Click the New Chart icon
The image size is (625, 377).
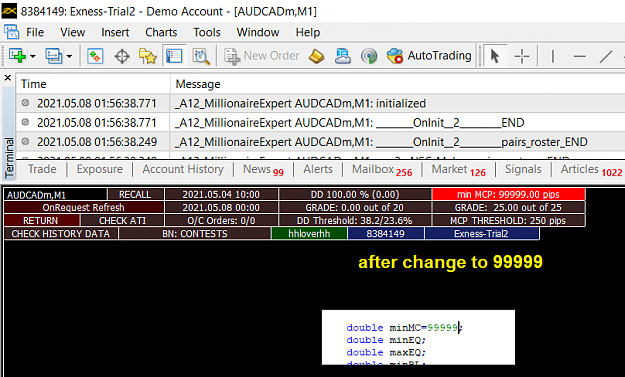tap(17, 56)
